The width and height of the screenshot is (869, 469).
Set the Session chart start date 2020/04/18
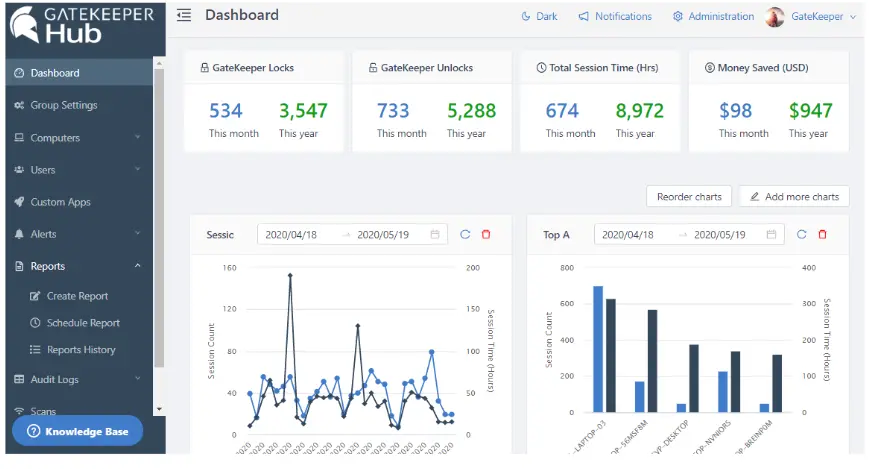[x=291, y=234]
